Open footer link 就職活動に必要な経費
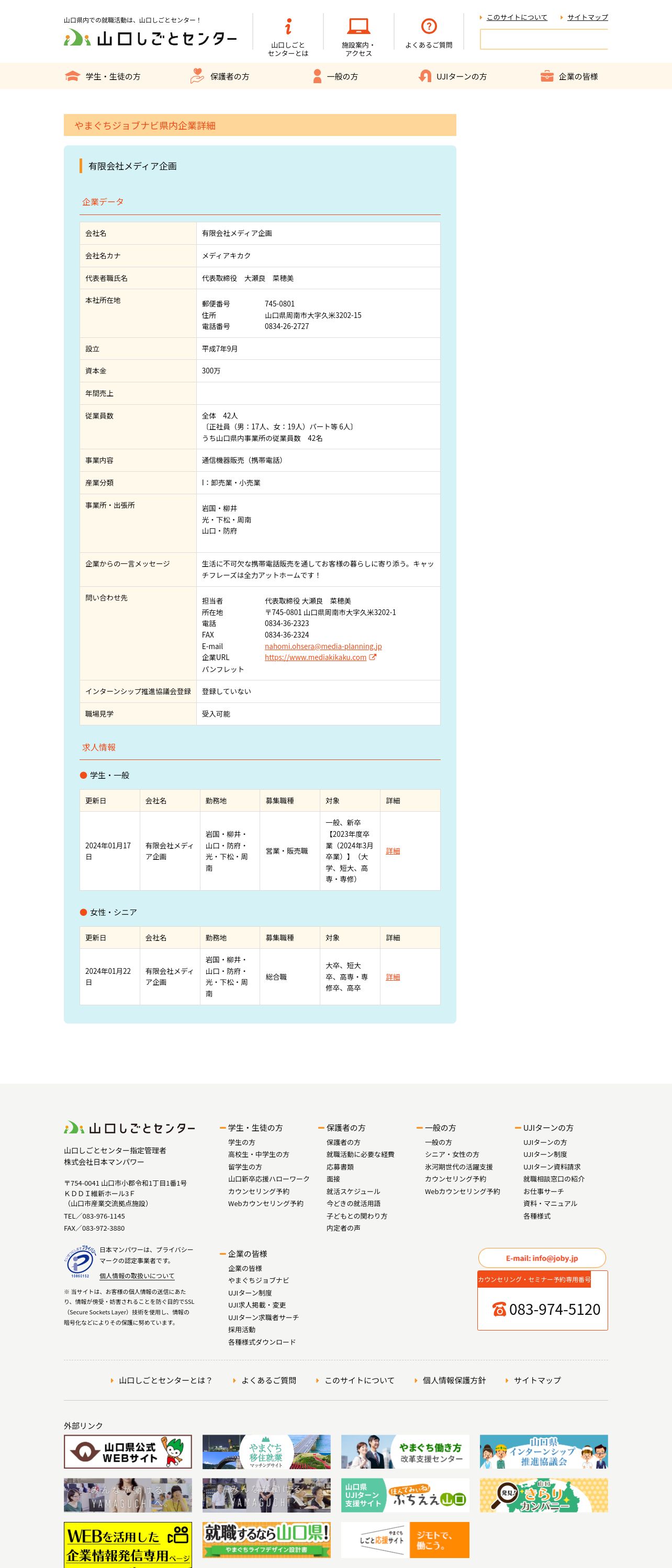This screenshot has height=1568, width=672. pos(360,1155)
